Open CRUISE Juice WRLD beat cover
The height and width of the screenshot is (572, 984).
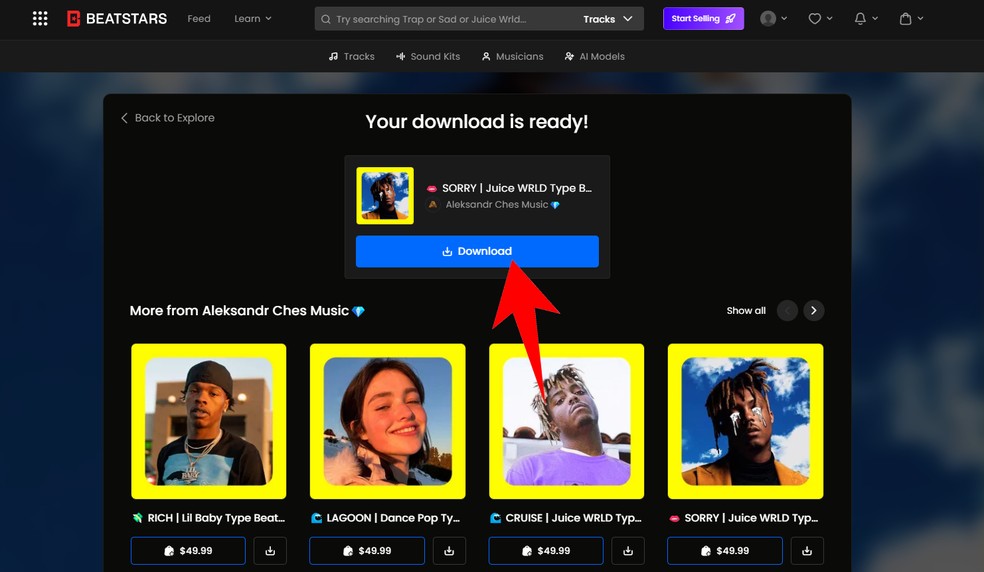566,421
